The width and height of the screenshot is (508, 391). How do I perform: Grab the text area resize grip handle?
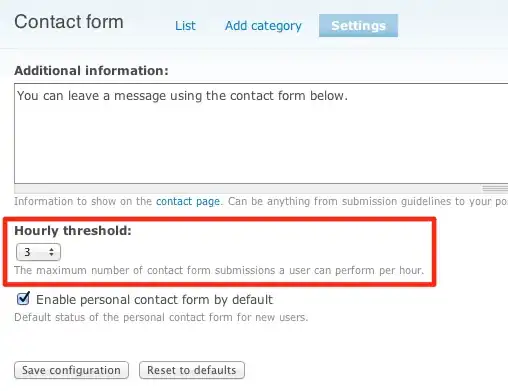coord(495,189)
